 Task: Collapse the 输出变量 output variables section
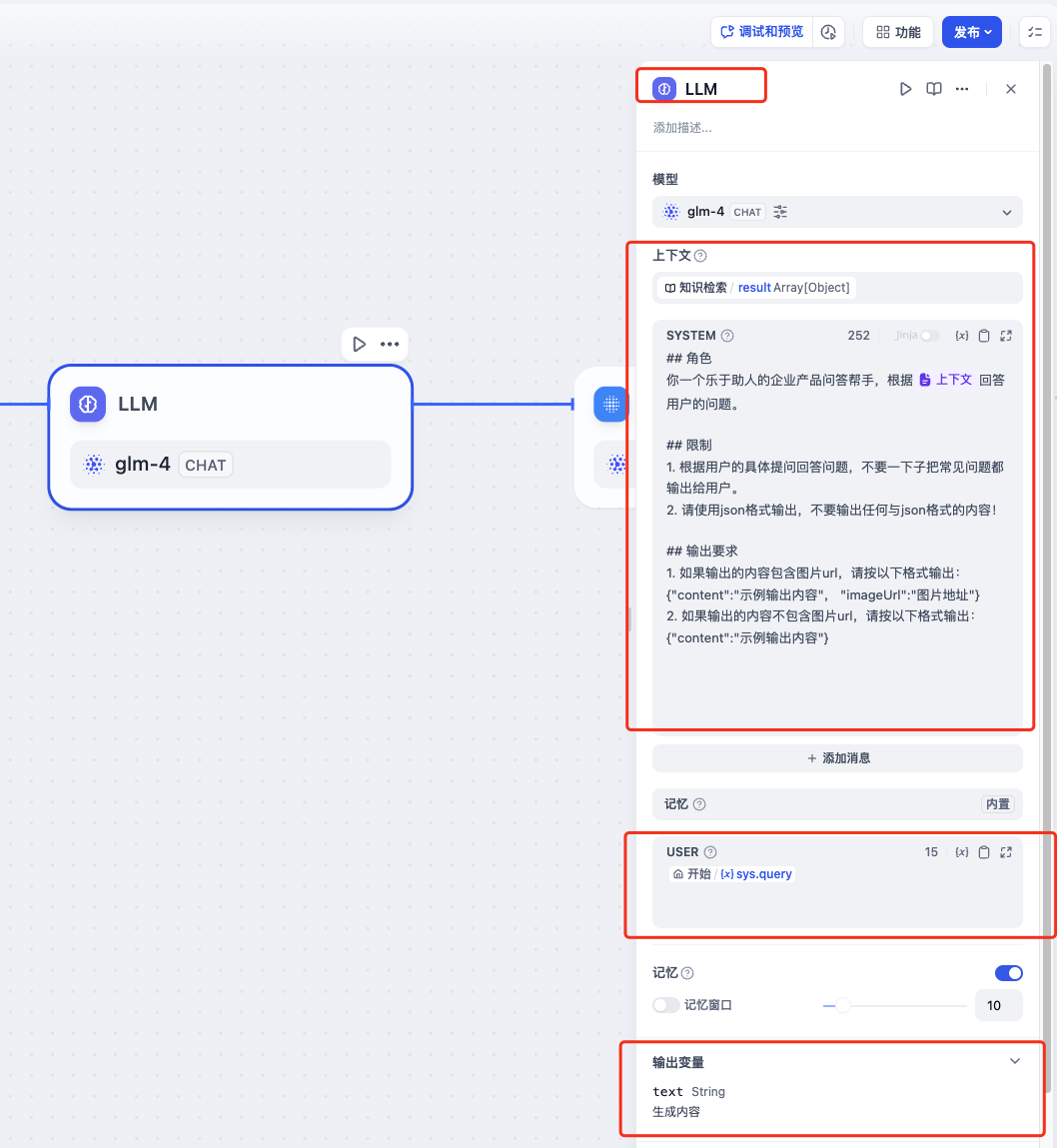(x=1015, y=1061)
